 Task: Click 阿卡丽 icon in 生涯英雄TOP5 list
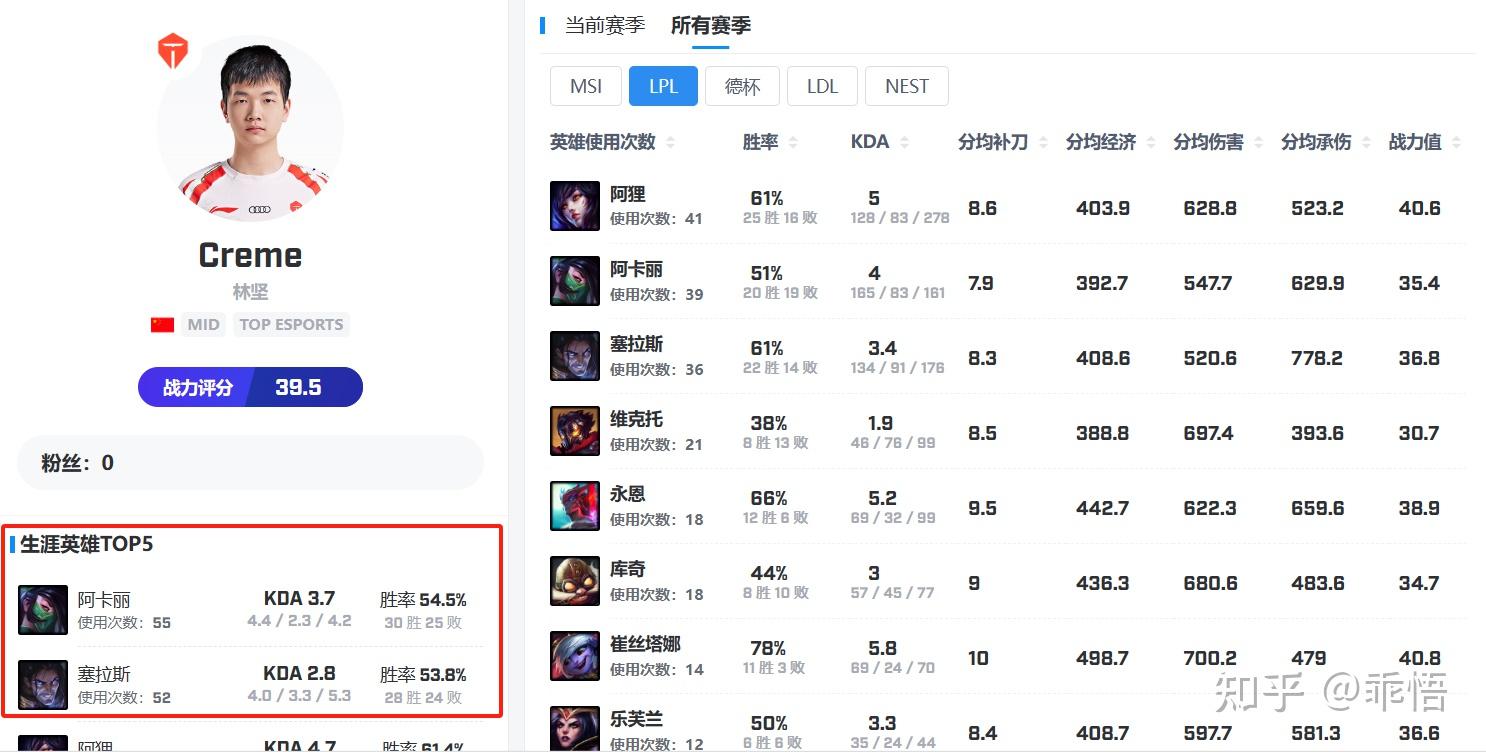[x=43, y=610]
